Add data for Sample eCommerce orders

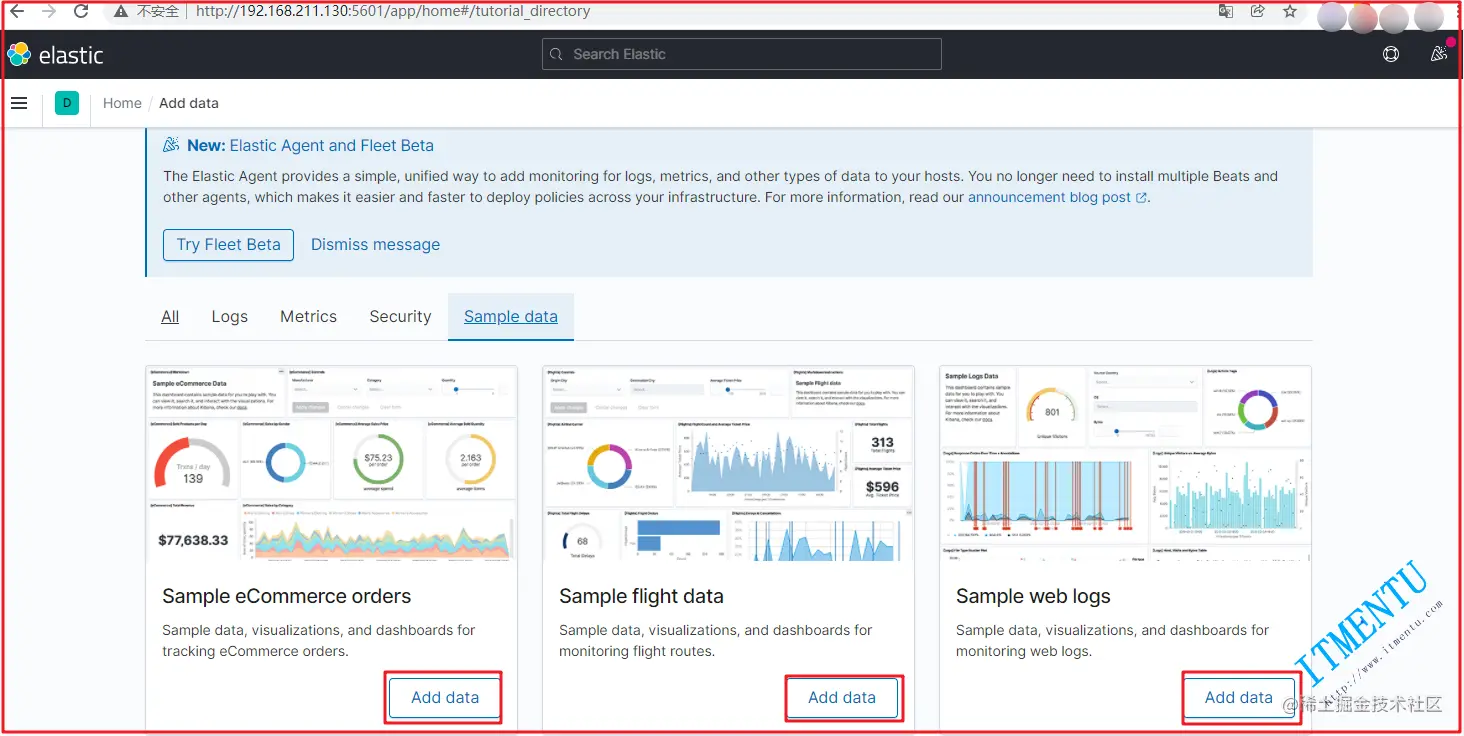(444, 698)
